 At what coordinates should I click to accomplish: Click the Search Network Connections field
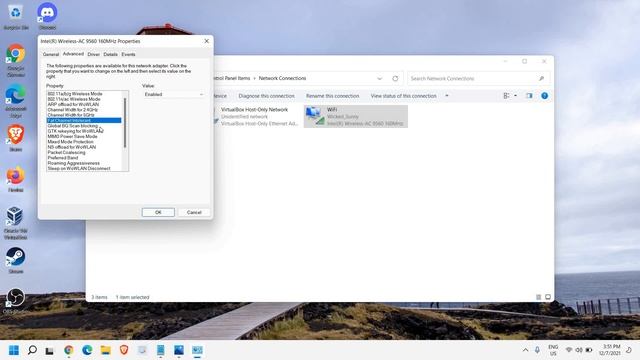478,78
